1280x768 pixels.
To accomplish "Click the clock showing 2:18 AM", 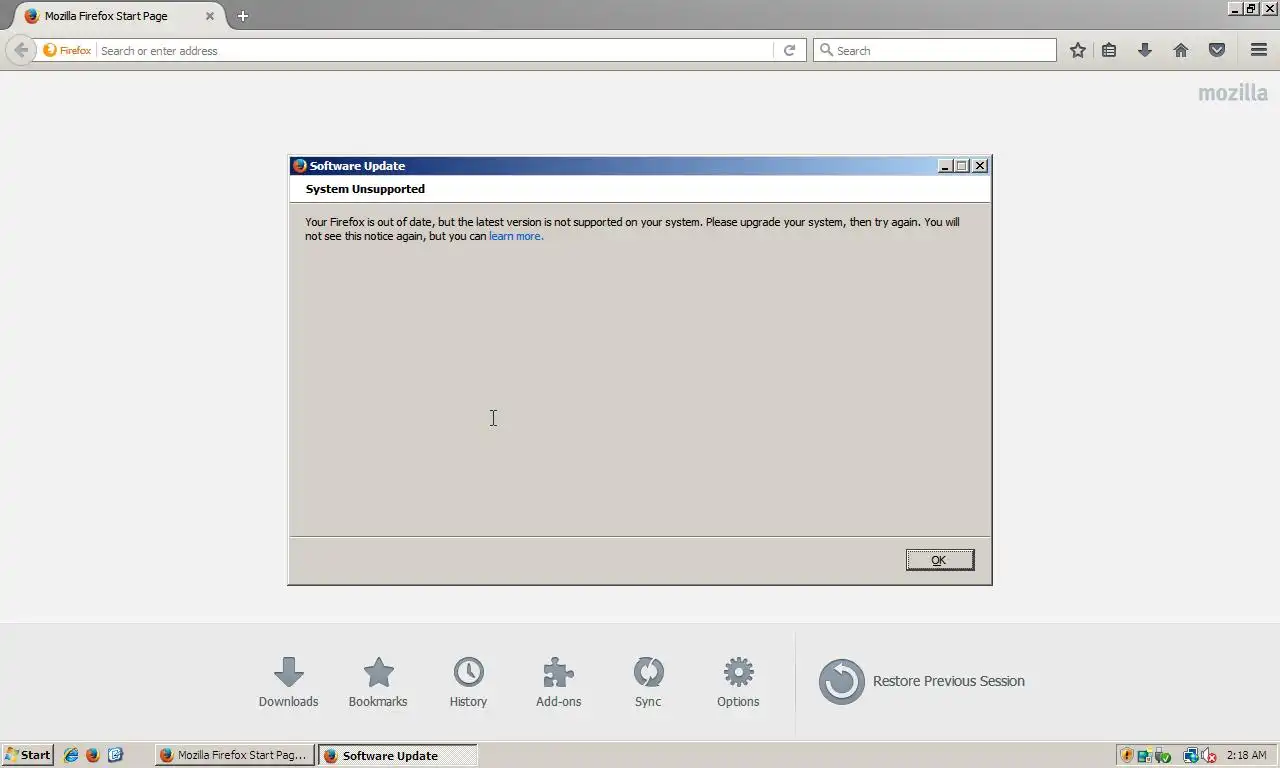I will point(1246,755).
